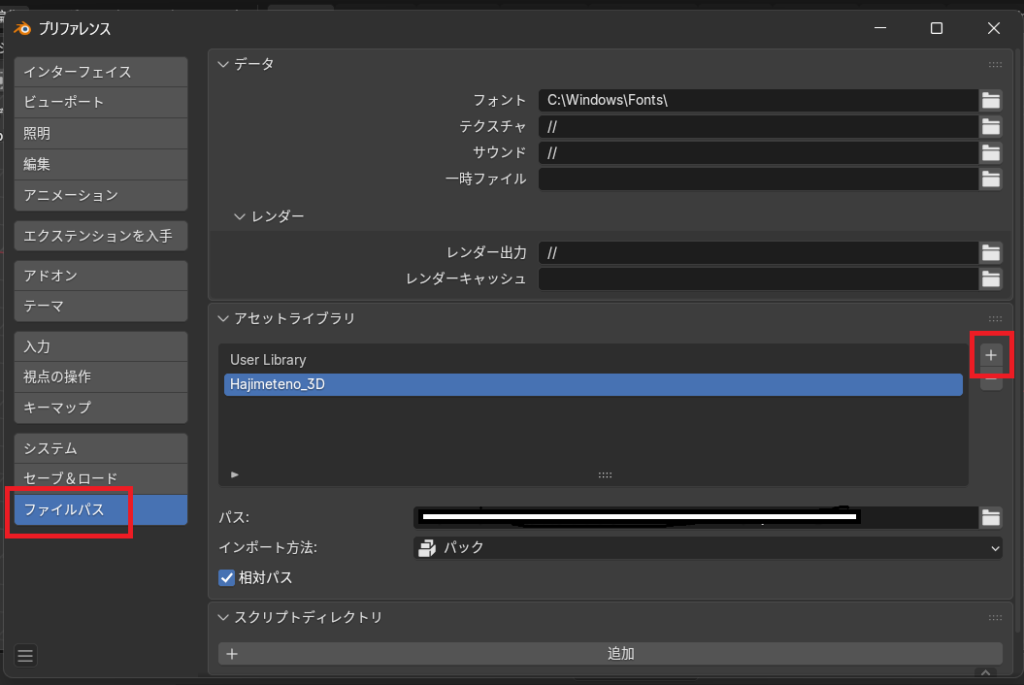1024x685 pixels.
Task: Browse folder for asset library パス
Action: pos(990,517)
